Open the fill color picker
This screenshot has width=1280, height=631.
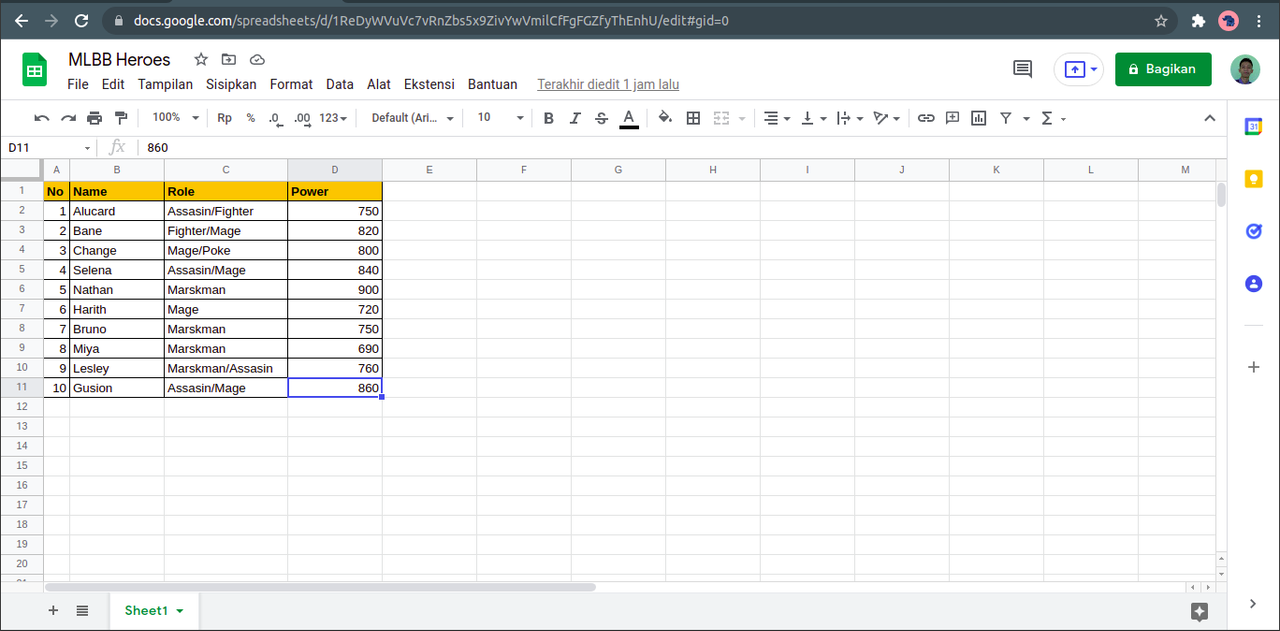[665, 118]
